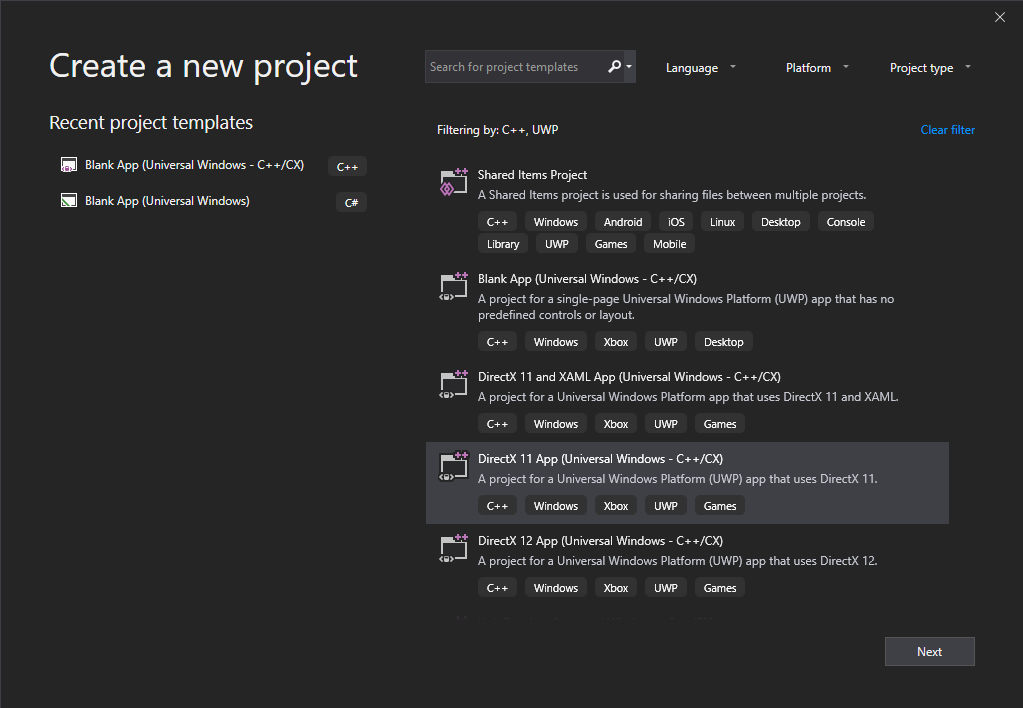Type in the search for project templates field

[514, 67]
